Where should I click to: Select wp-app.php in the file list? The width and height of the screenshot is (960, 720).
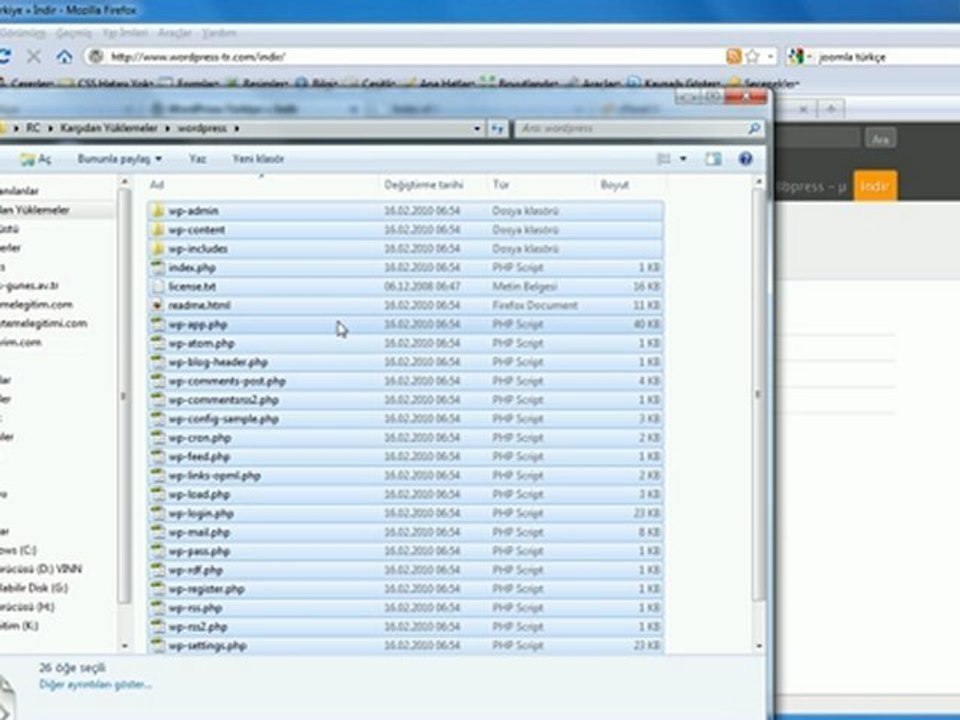tap(405, 324)
